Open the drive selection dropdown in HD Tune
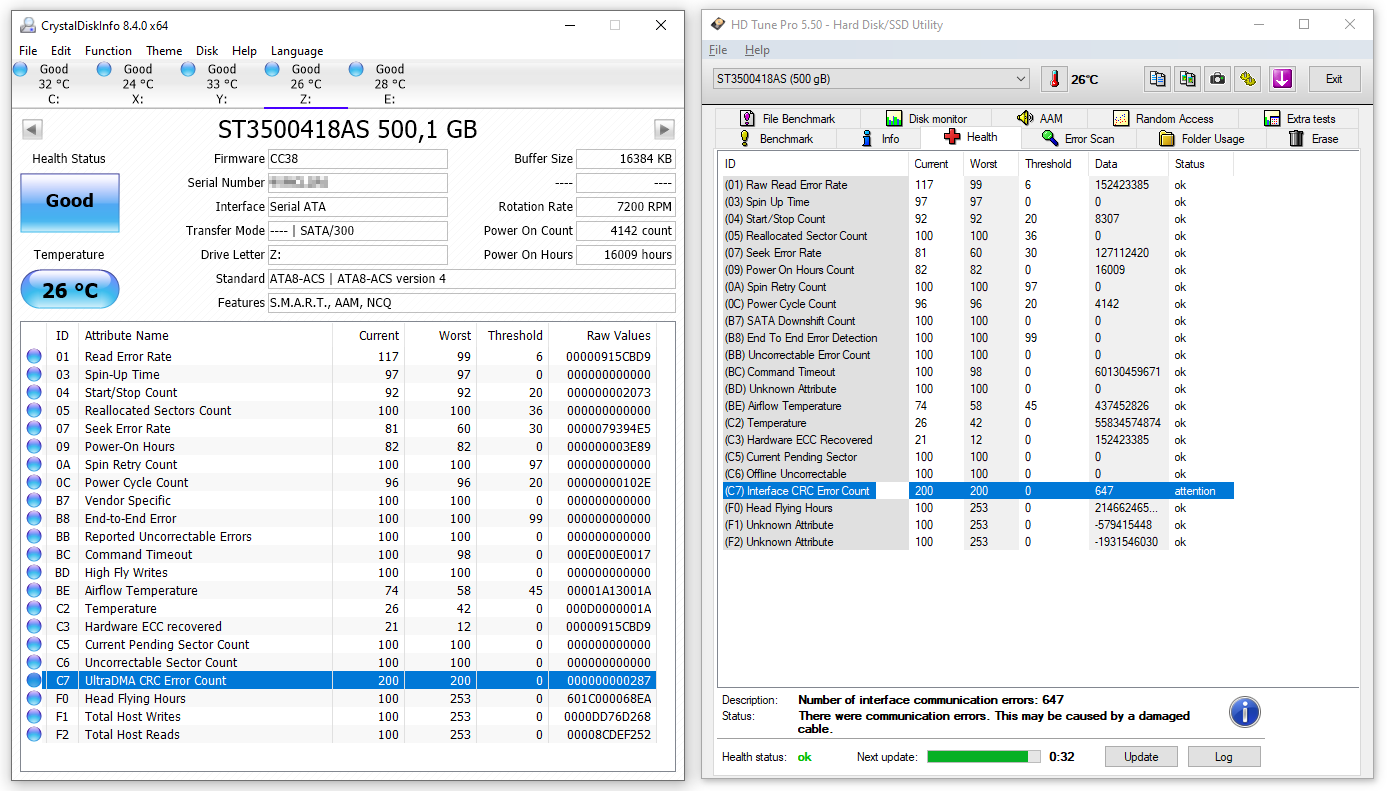 (870, 79)
